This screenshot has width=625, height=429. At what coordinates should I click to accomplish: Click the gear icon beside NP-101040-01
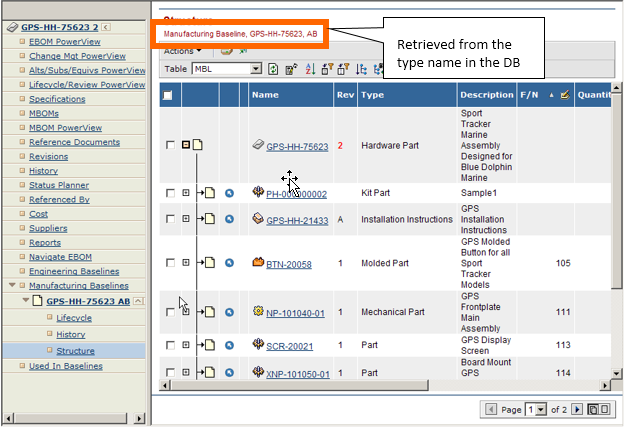pyautogui.click(x=258, y=312)
